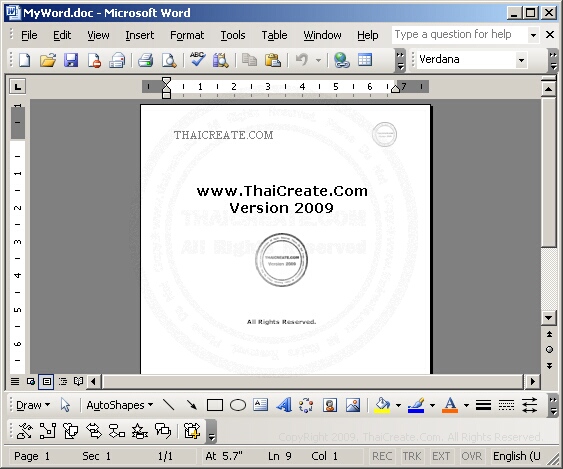Insert hyperlink with globe icon
Screen dimensions: 563x469
(341, 60)
